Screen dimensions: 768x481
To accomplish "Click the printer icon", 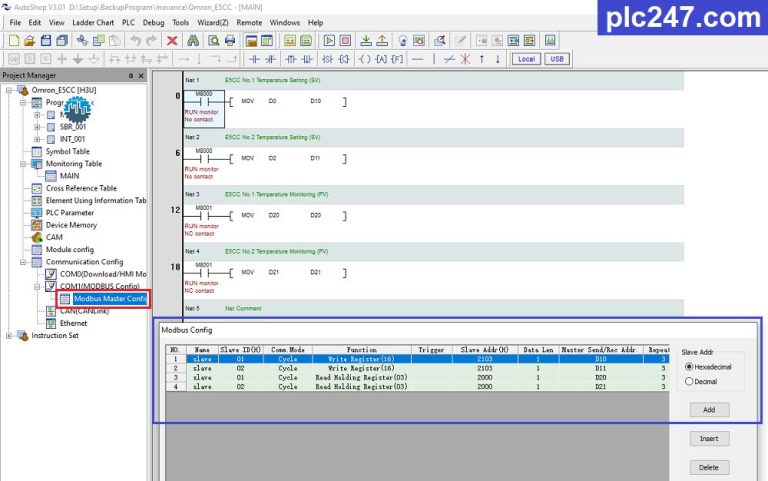I will (x=230, y=41).
